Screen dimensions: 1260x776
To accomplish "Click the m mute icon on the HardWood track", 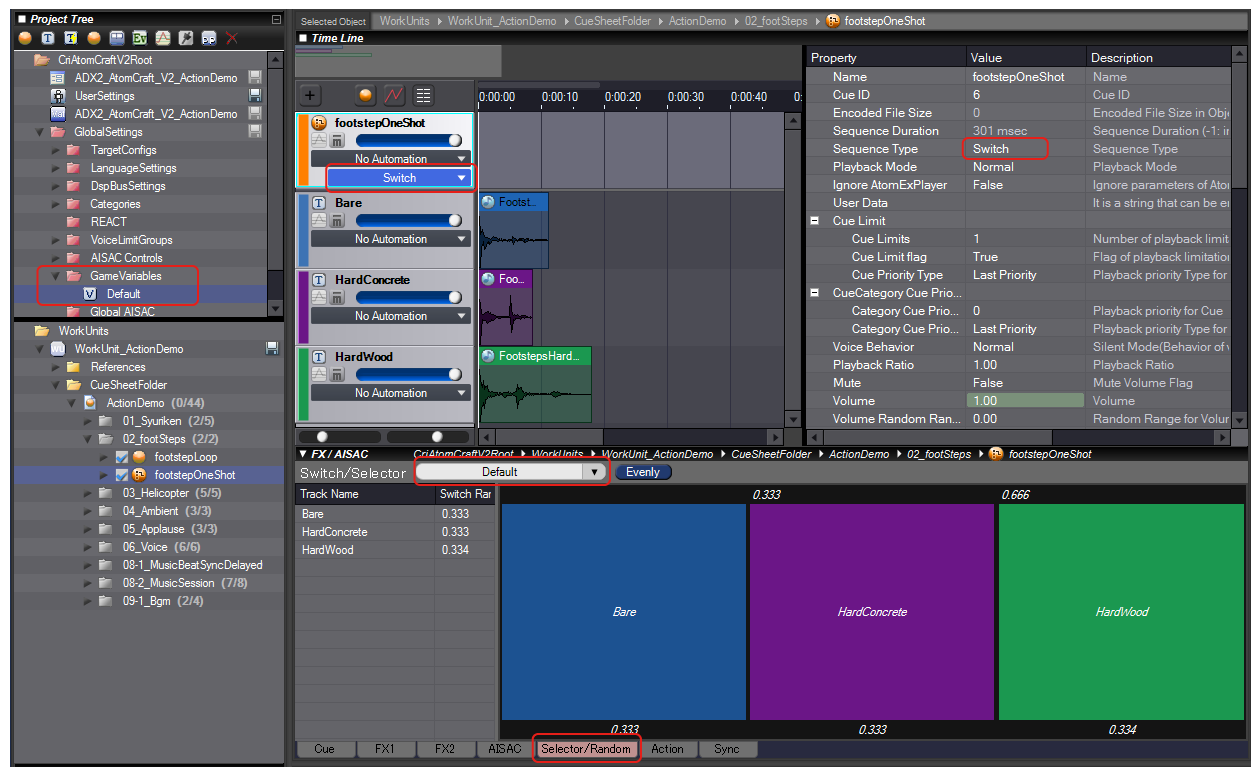I will tap(337, 374).
